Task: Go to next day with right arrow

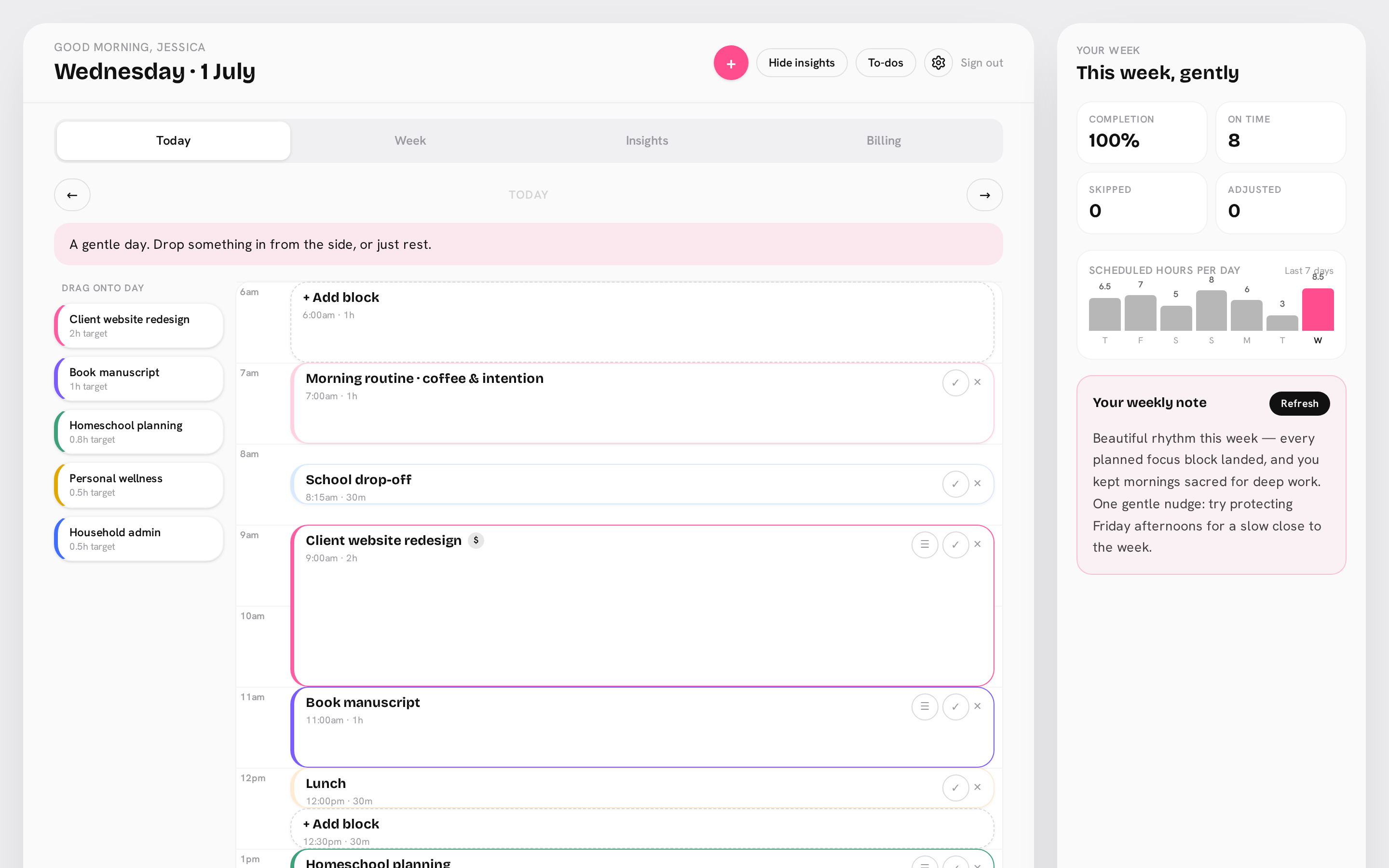Action: click(984, 195)
